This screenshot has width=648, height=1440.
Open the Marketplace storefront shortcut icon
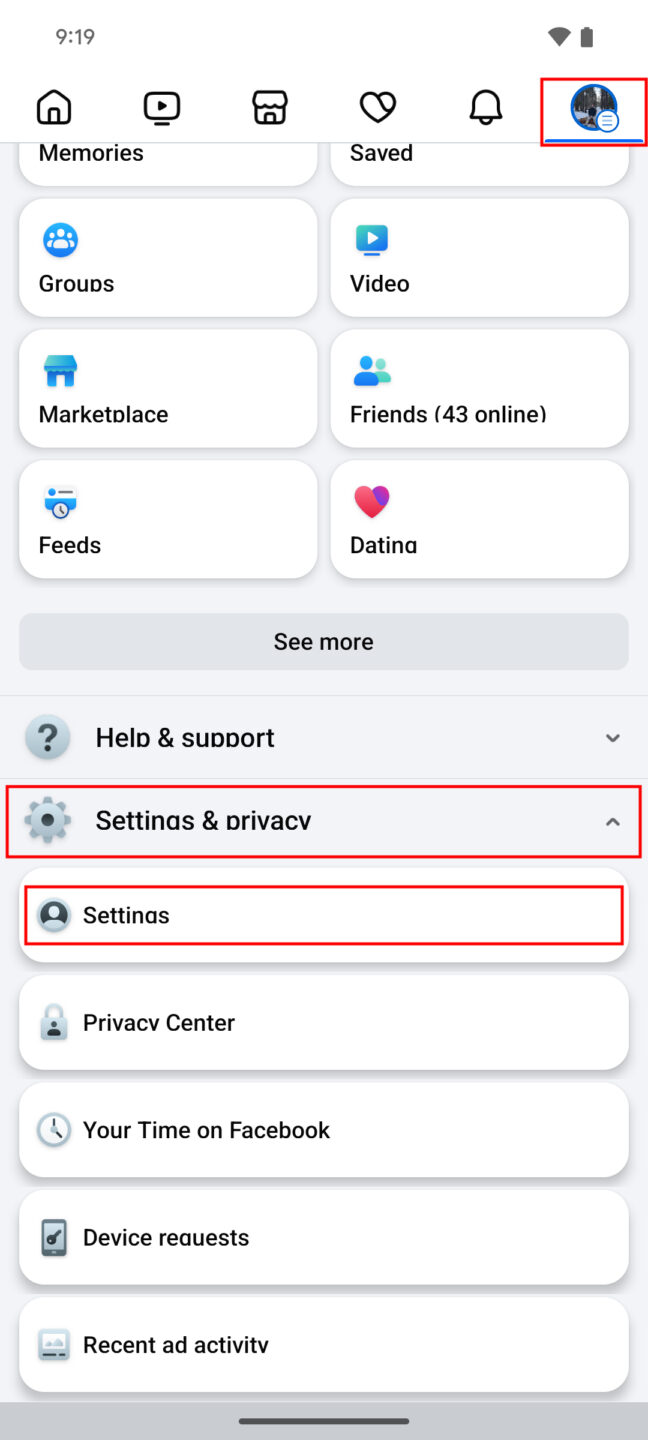click(x=60, y=371)
